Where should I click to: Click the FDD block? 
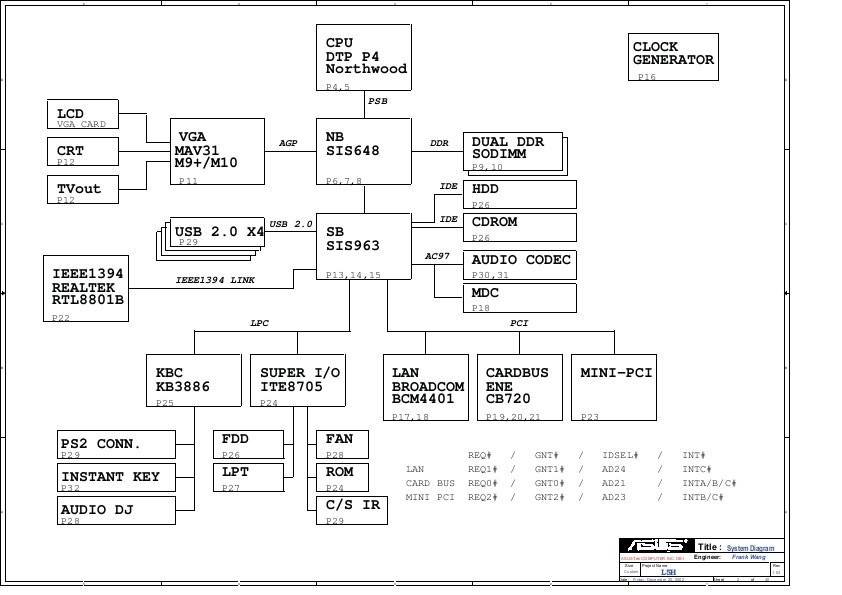[249, 445]
